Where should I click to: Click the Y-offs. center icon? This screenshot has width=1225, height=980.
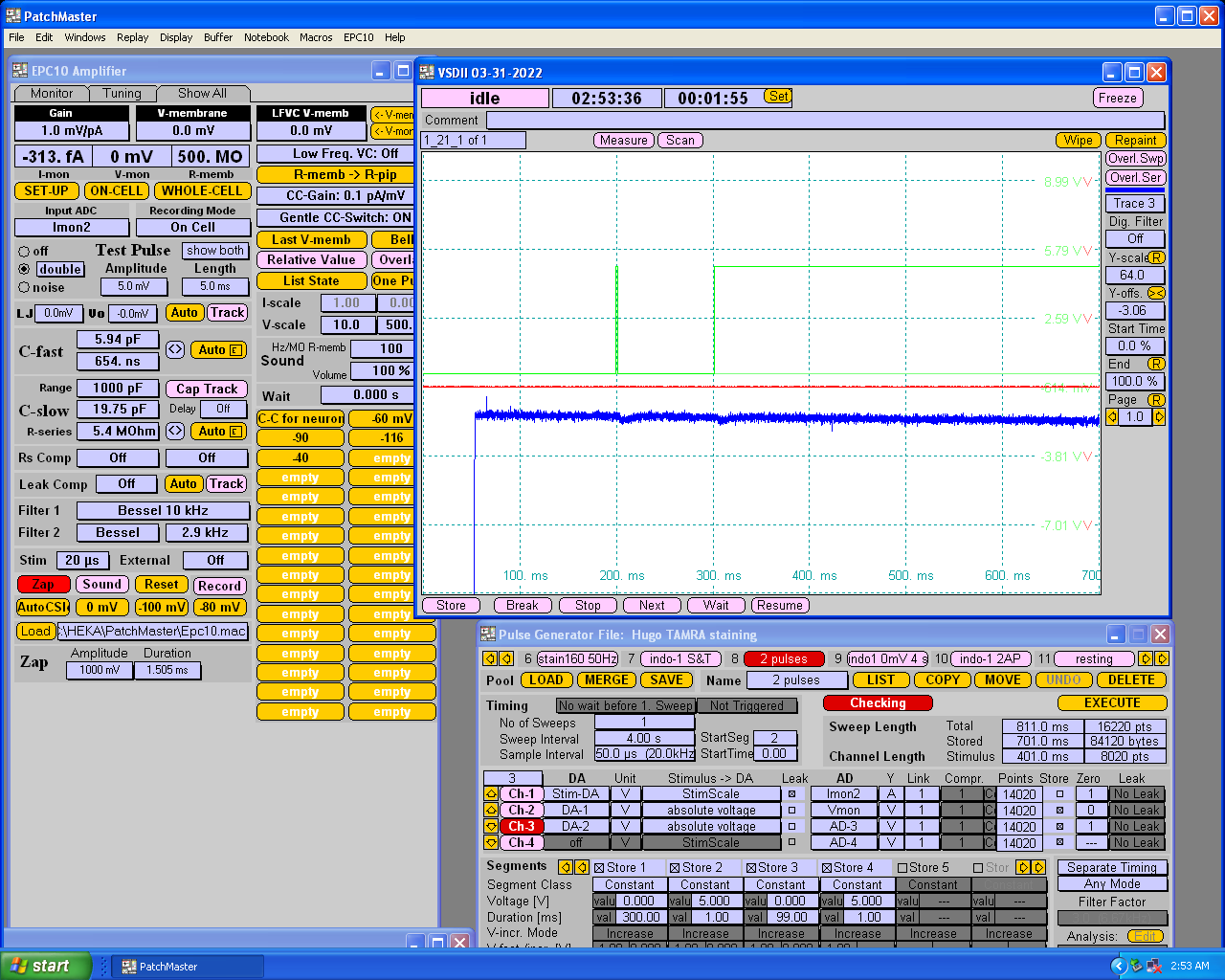click(x=1156, y=293)
